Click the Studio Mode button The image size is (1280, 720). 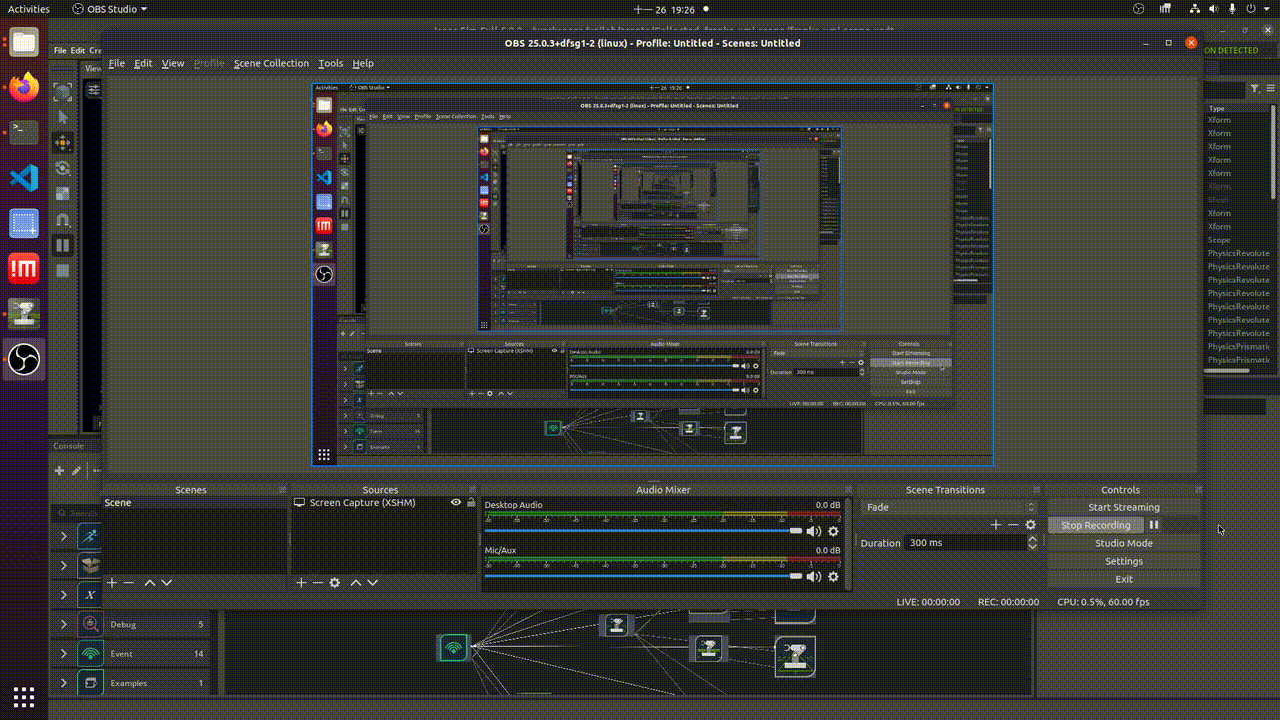coord(1123,543)
